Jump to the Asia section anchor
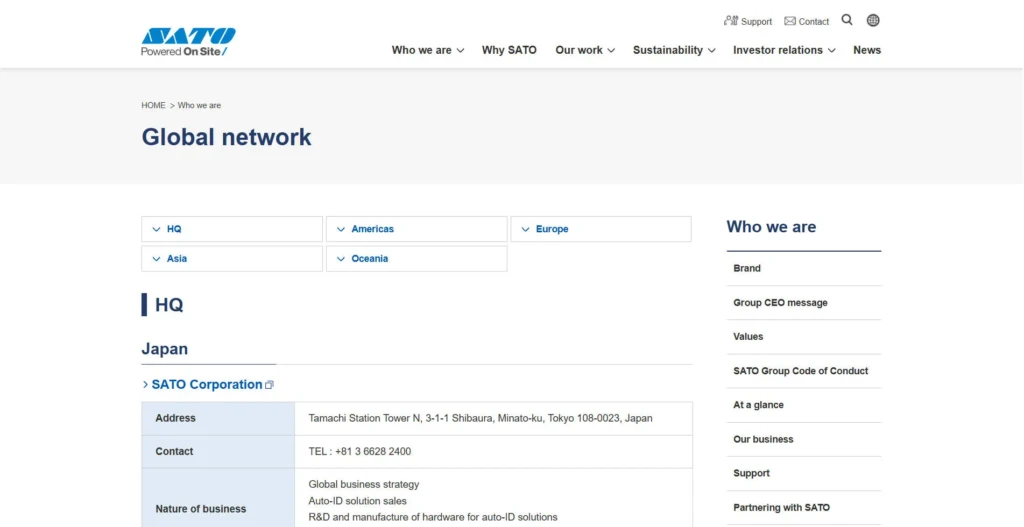This screenshot has height=527, width=1024. point(232,259)
